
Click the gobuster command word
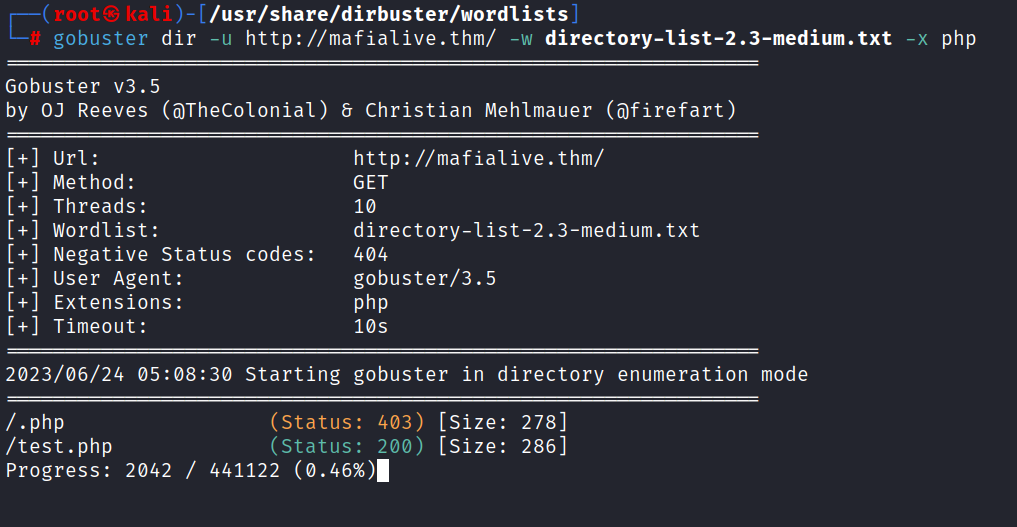[x=101, y=39]
